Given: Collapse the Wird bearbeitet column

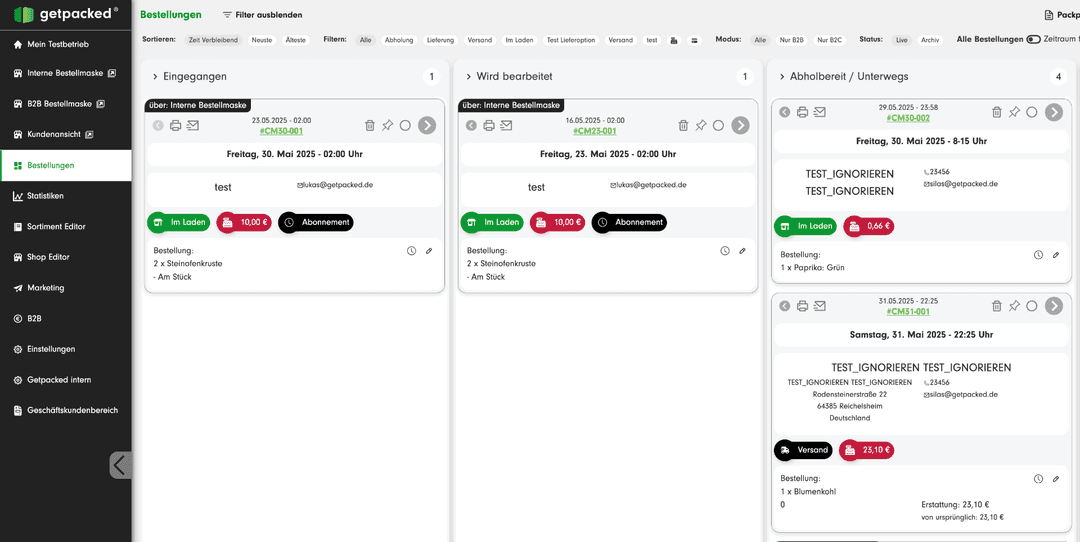Looking at the screenshot, I should click(x=468, y=77).
